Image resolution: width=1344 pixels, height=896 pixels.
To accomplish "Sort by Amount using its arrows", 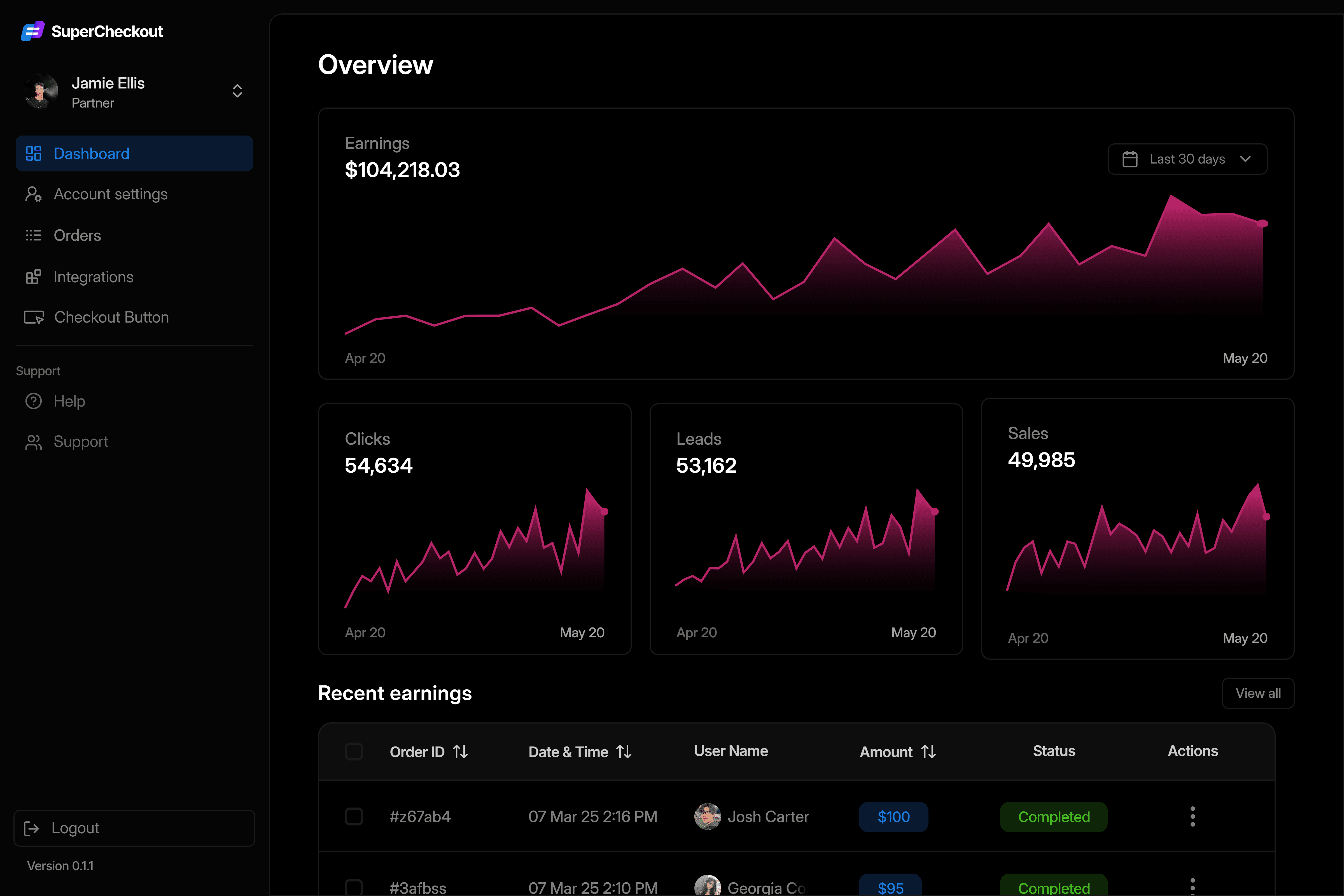I will click(x=928, y=752).
